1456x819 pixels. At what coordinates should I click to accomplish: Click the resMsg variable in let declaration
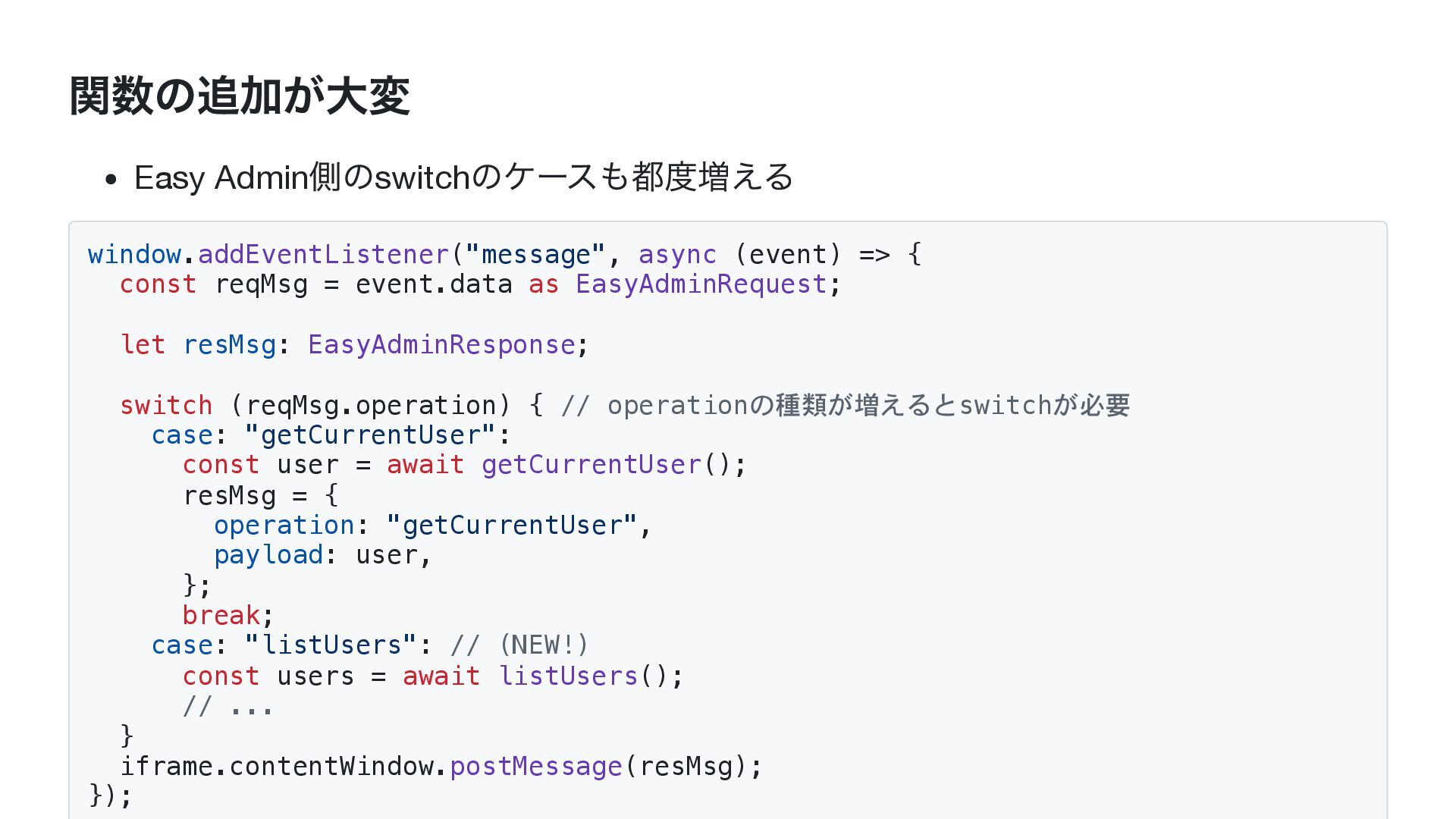pos(230,345)
